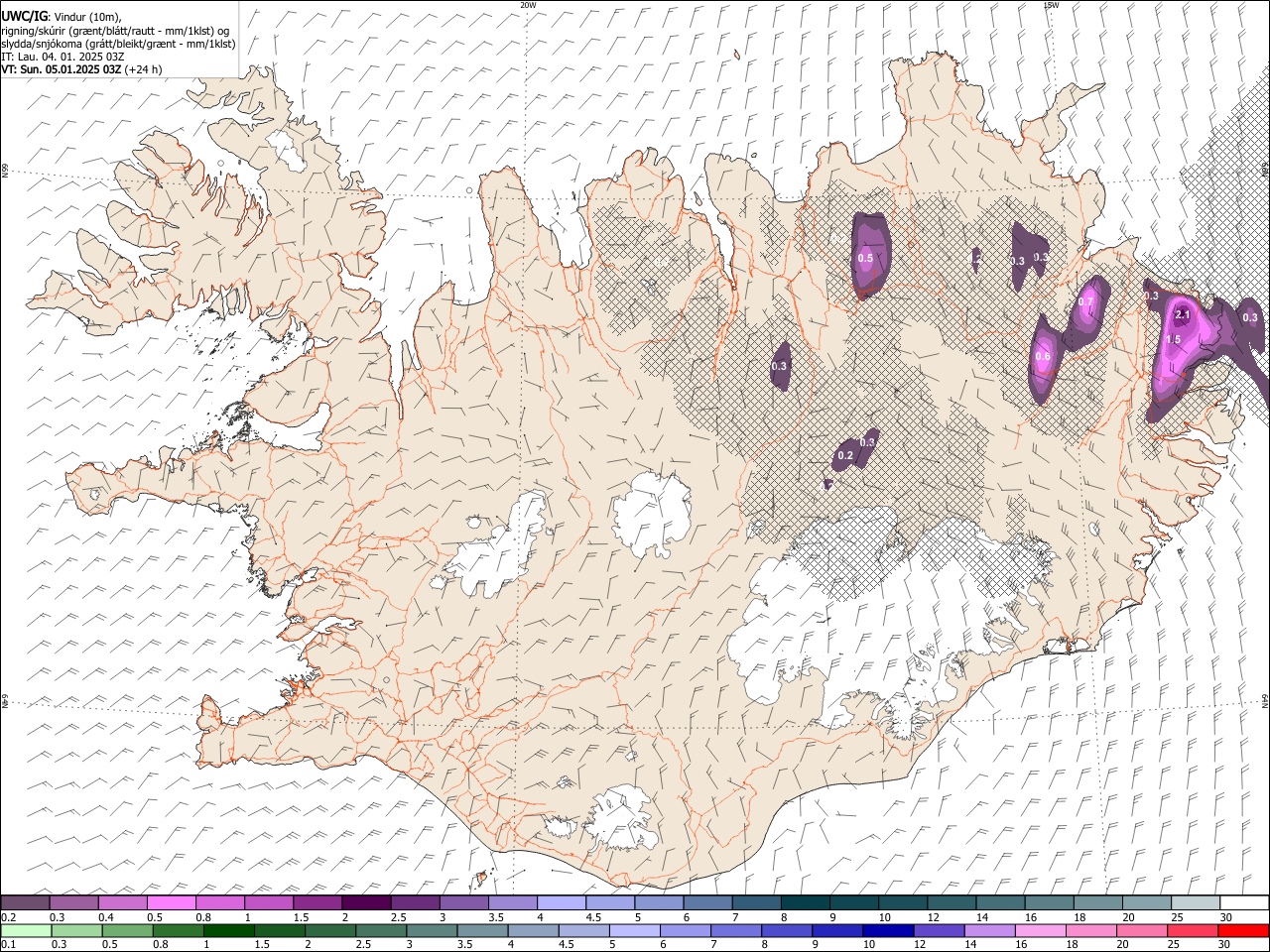The width and height of the screenshot is (1270, 952).
Task: Click the pale green 0.1 legend swatch
Action: (x=26, y=930)
